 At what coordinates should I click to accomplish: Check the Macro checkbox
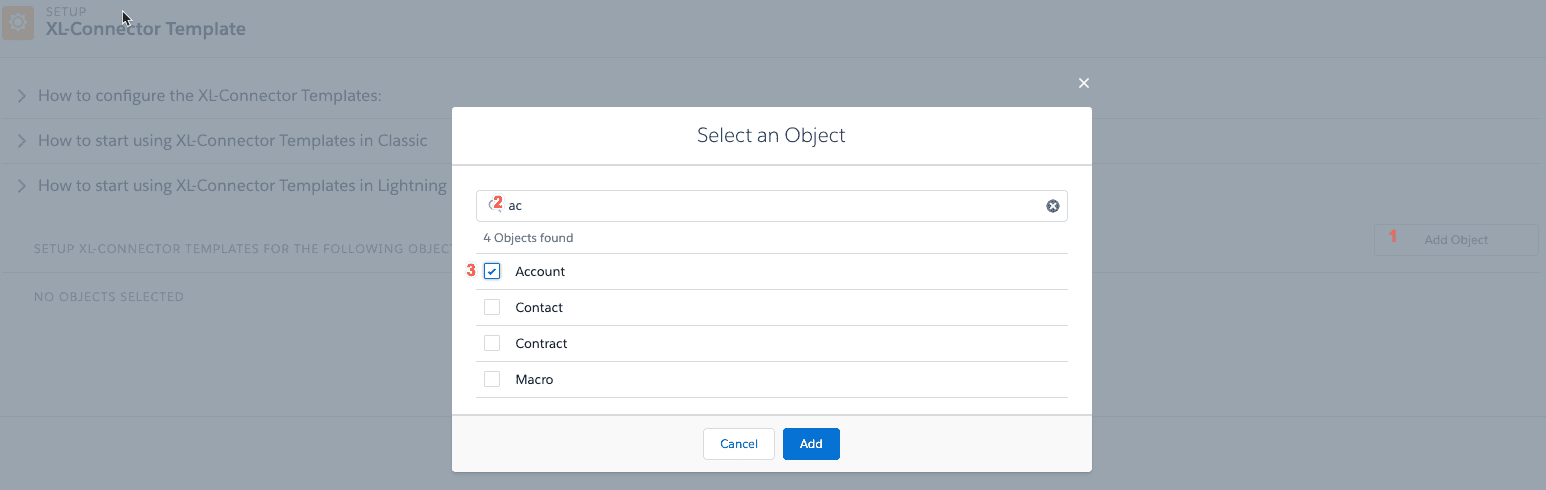(492, 379)
